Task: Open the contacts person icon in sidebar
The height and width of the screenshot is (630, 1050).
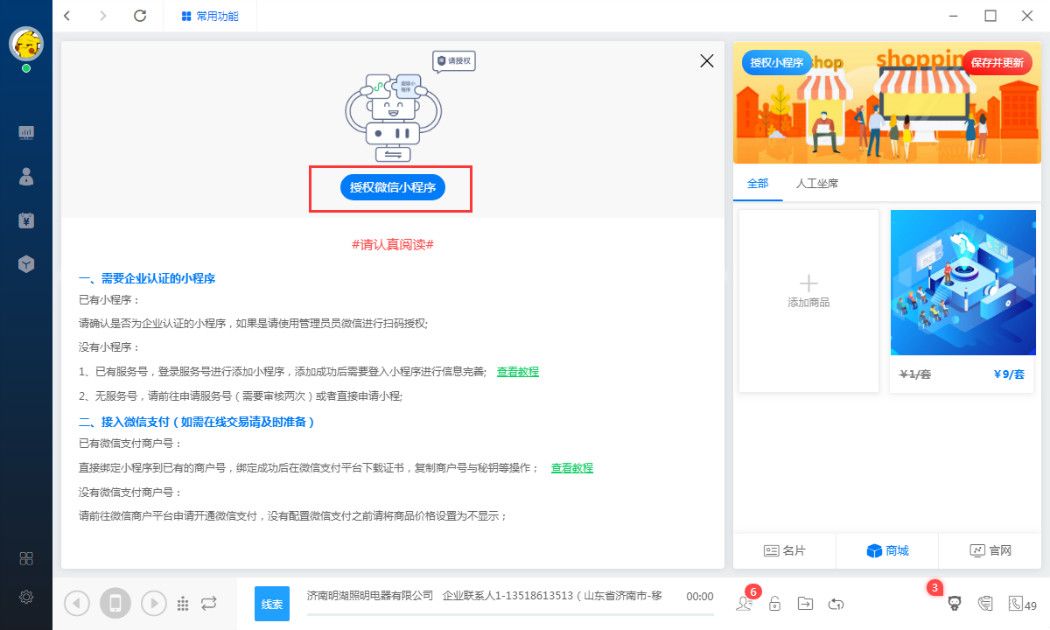Action: tap(26, 176)
